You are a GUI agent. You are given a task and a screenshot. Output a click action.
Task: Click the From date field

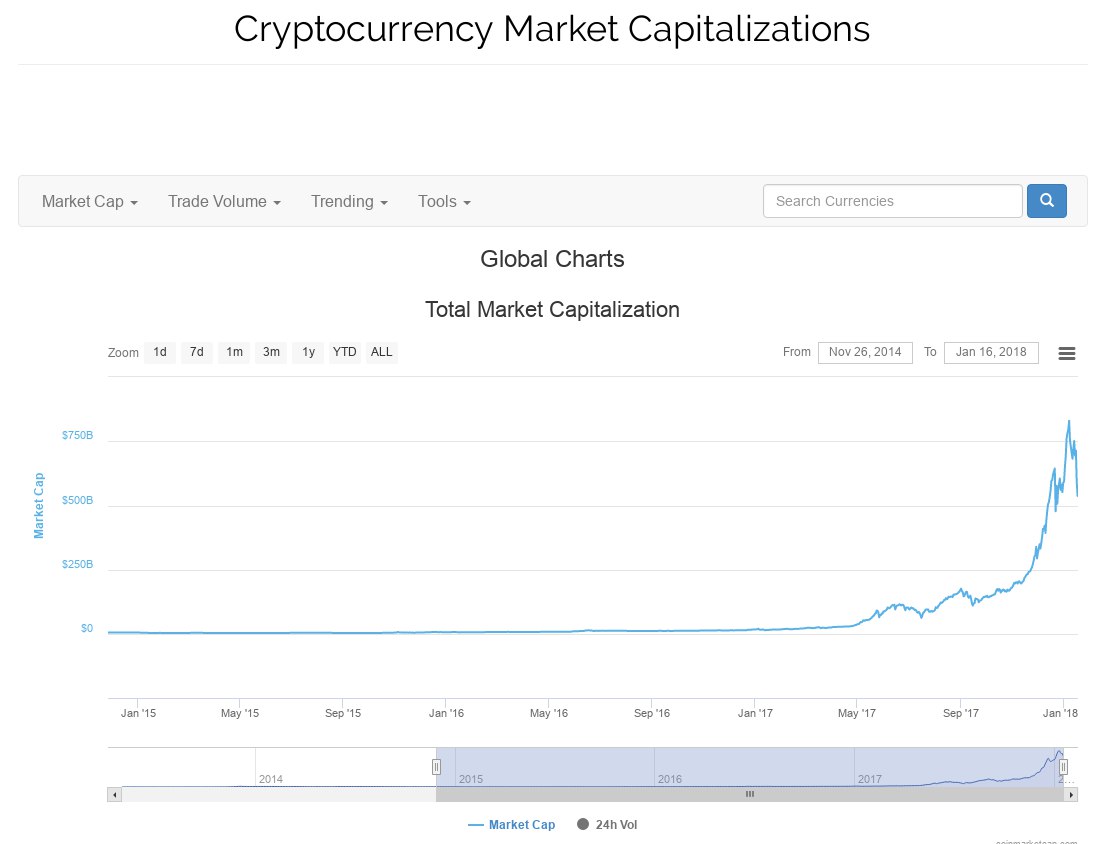tap(865, 353)
